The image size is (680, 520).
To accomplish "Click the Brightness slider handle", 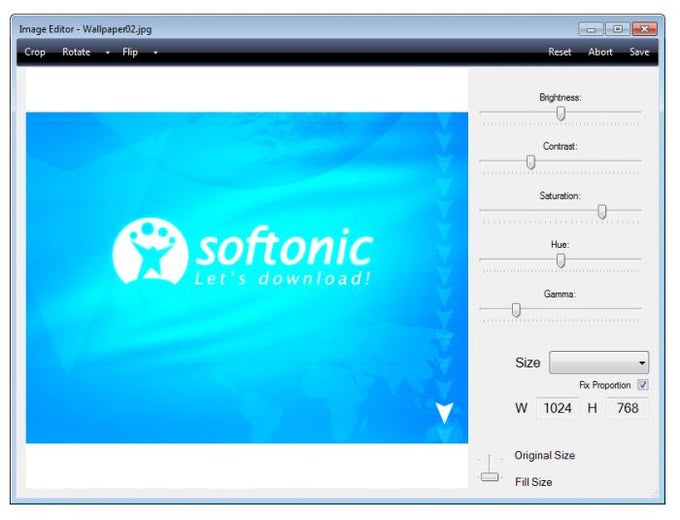I will tap(561, 113).
